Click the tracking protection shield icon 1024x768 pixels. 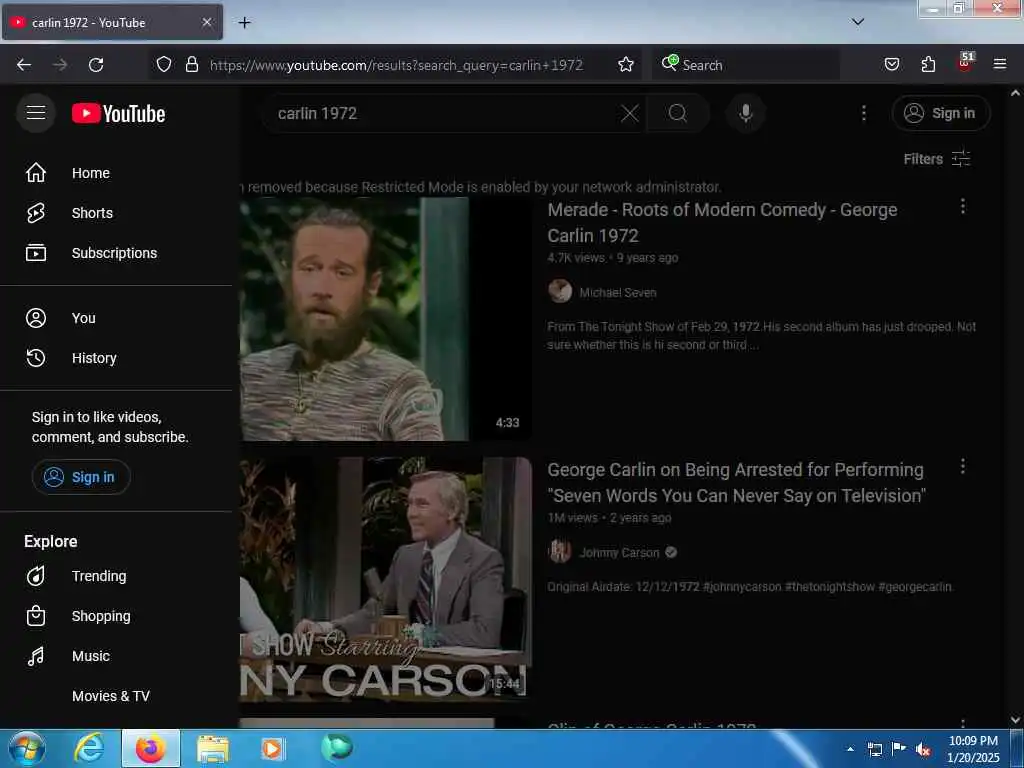pos(164,64)
